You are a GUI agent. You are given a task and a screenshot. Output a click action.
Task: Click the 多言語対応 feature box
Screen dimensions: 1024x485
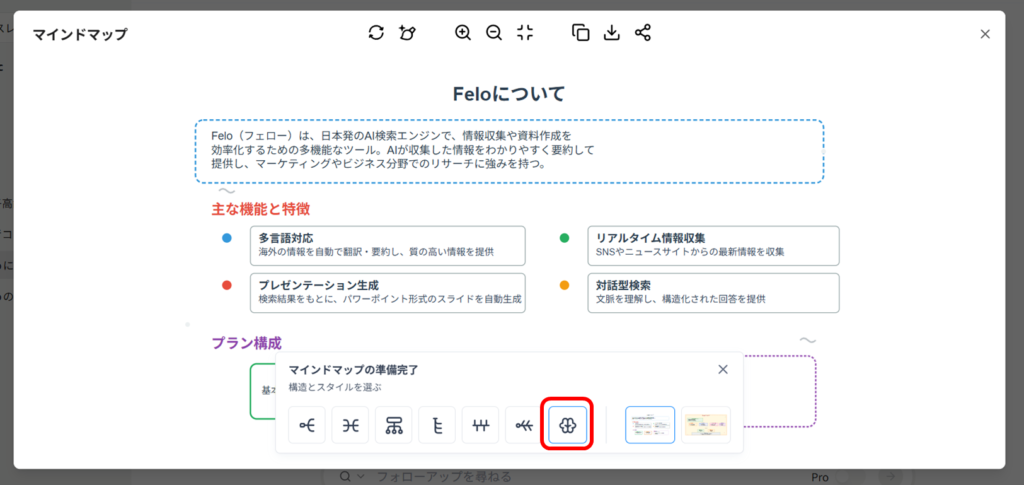[387, 245]
